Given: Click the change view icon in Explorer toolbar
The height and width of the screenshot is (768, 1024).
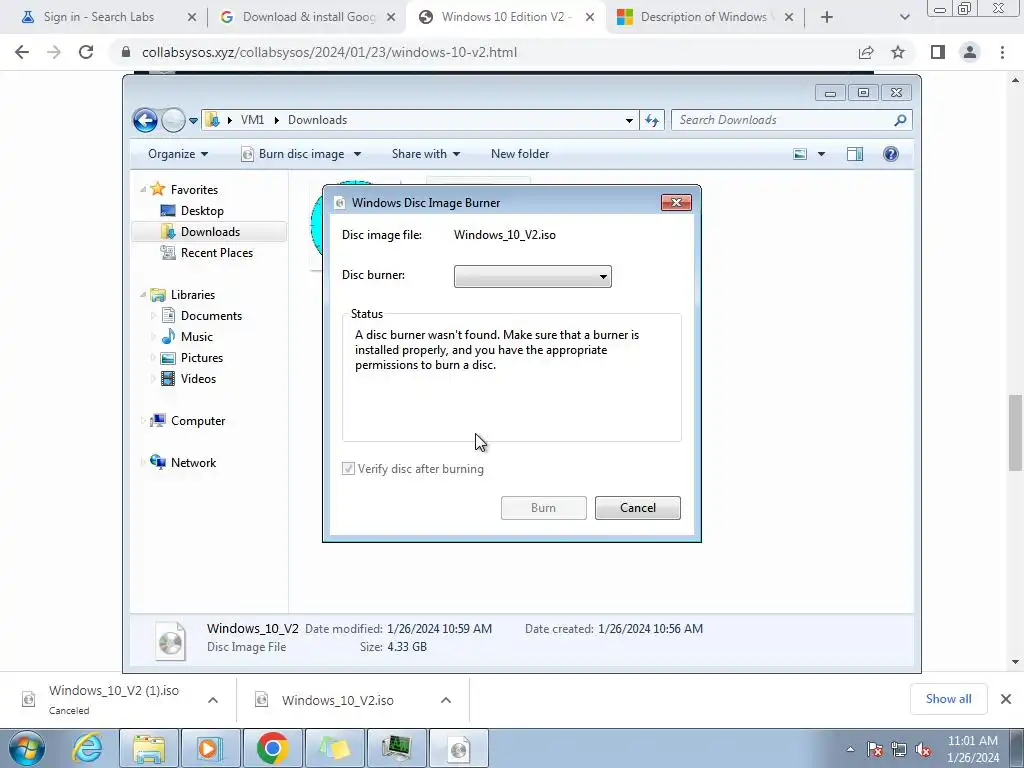Looking at the screenshot, I should click(x=800, y=154).
